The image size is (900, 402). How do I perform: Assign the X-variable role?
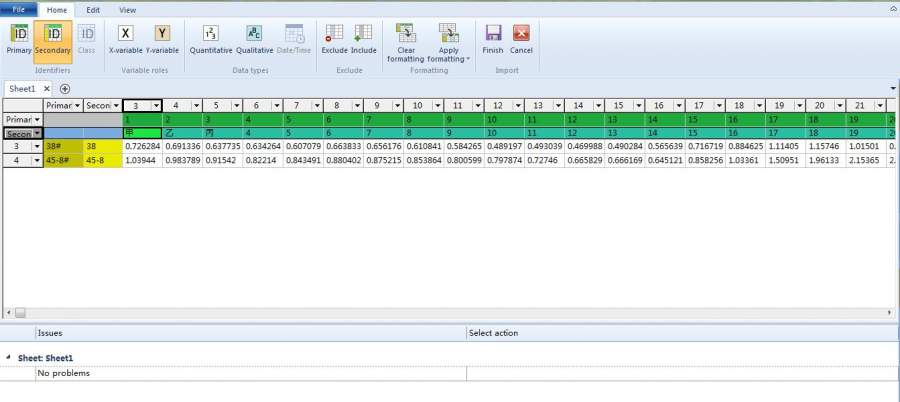coord(125,40)
